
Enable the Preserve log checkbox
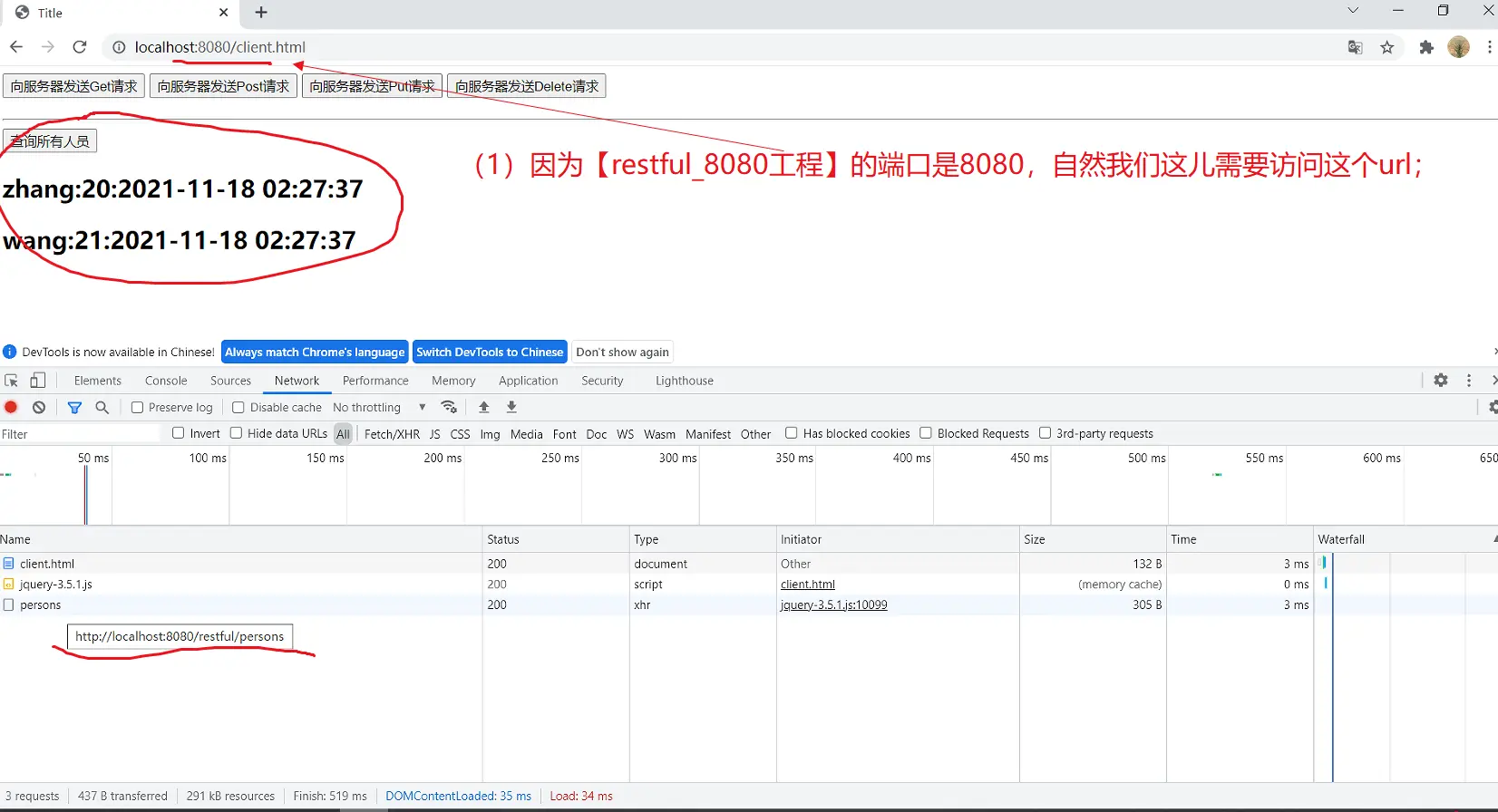138,408
